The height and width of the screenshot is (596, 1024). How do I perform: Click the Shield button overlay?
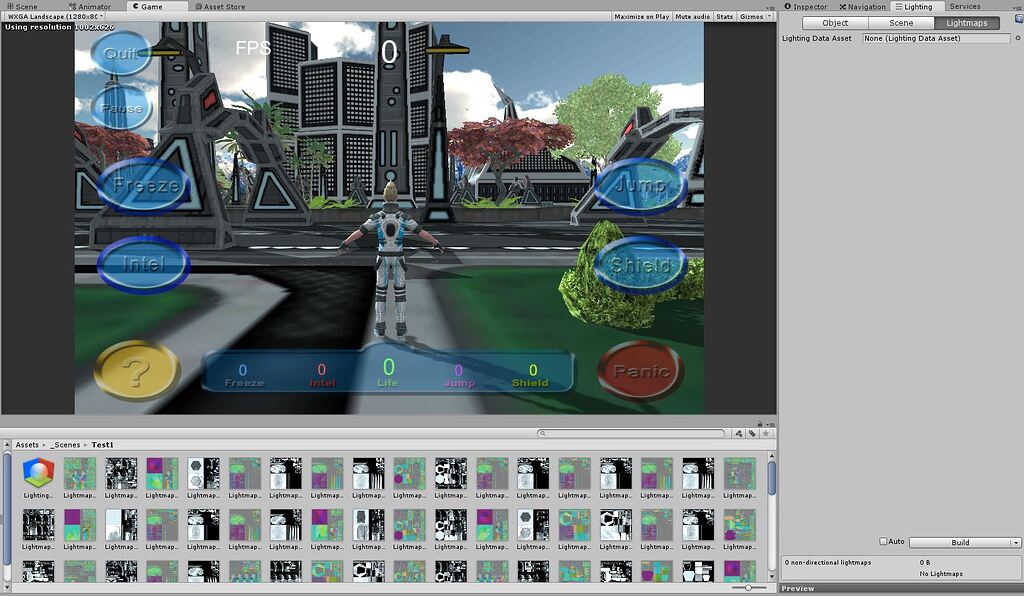click(x=641, y=265)
